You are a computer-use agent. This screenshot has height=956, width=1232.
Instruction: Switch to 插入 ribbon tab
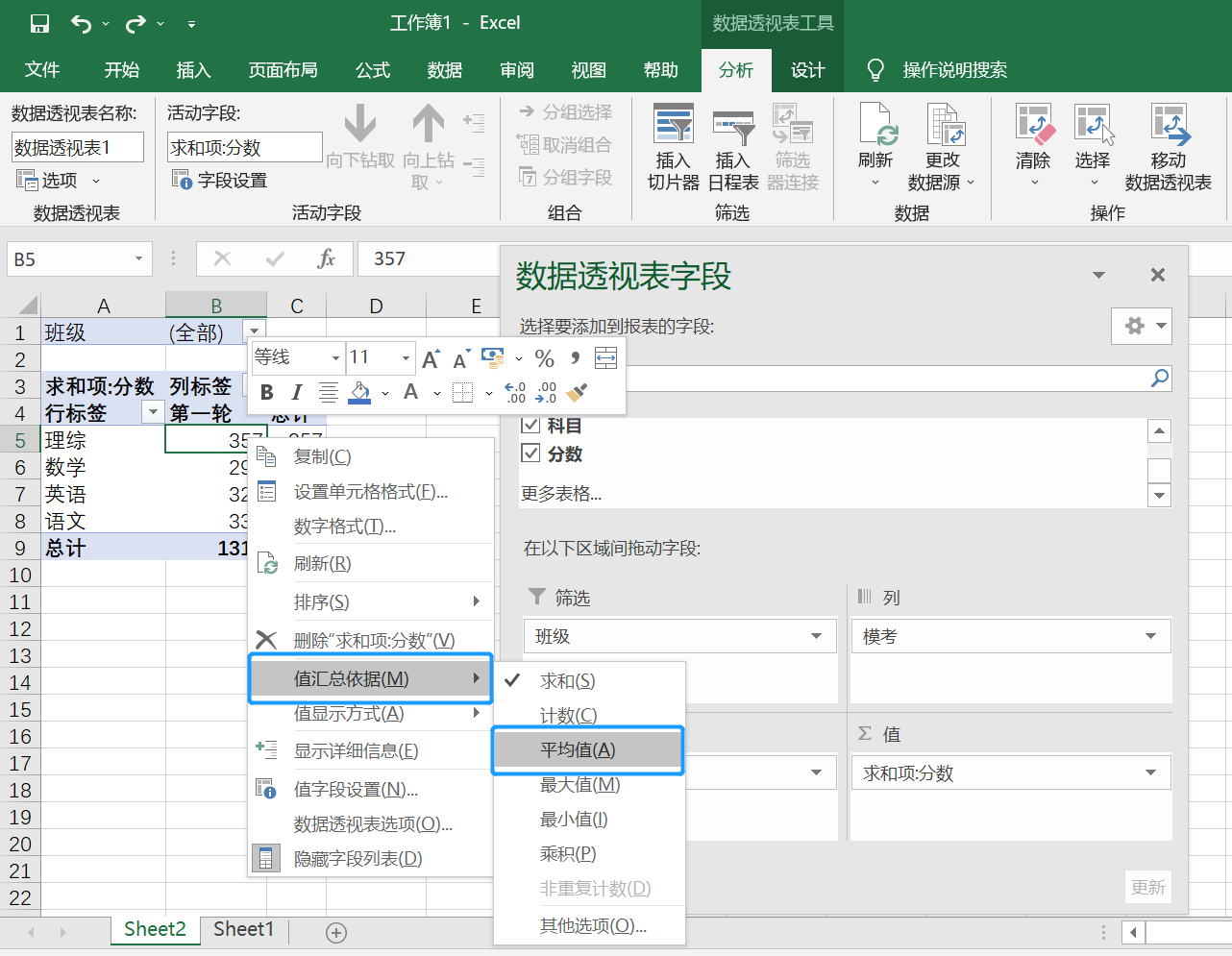tap(193, 70)
